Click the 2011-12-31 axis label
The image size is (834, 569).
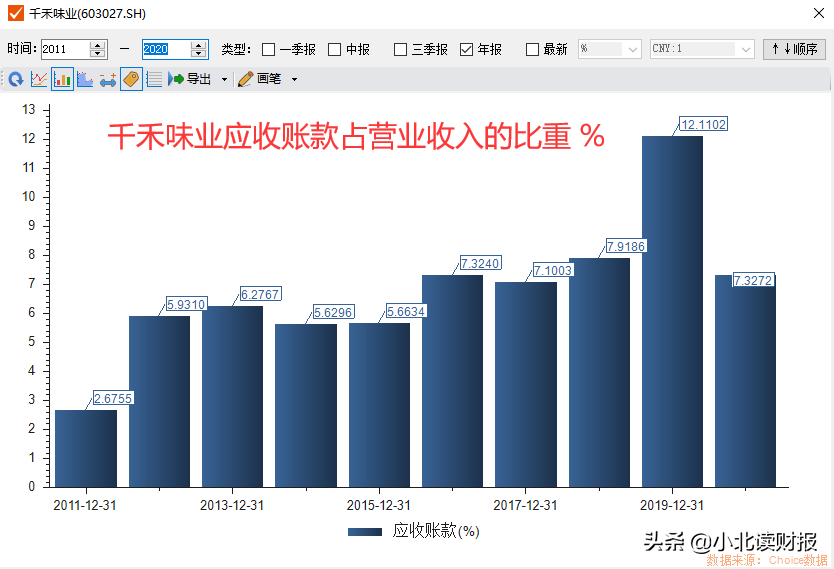pos(85,505)
